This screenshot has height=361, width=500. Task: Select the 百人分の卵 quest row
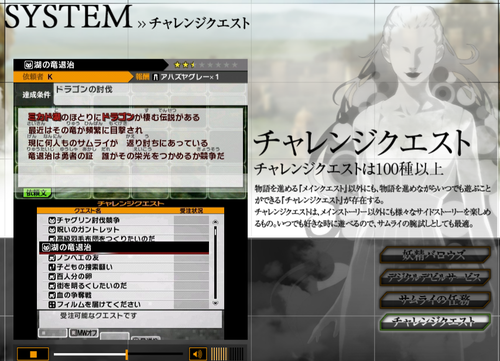124,276
